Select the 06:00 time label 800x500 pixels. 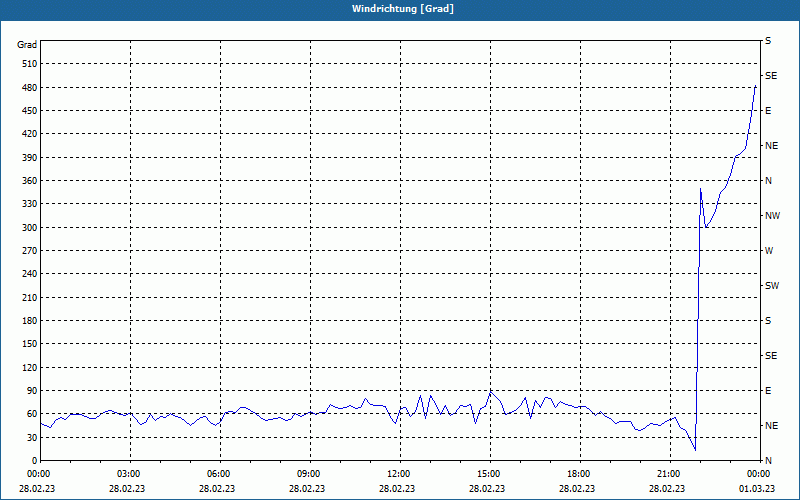[219, 474]
